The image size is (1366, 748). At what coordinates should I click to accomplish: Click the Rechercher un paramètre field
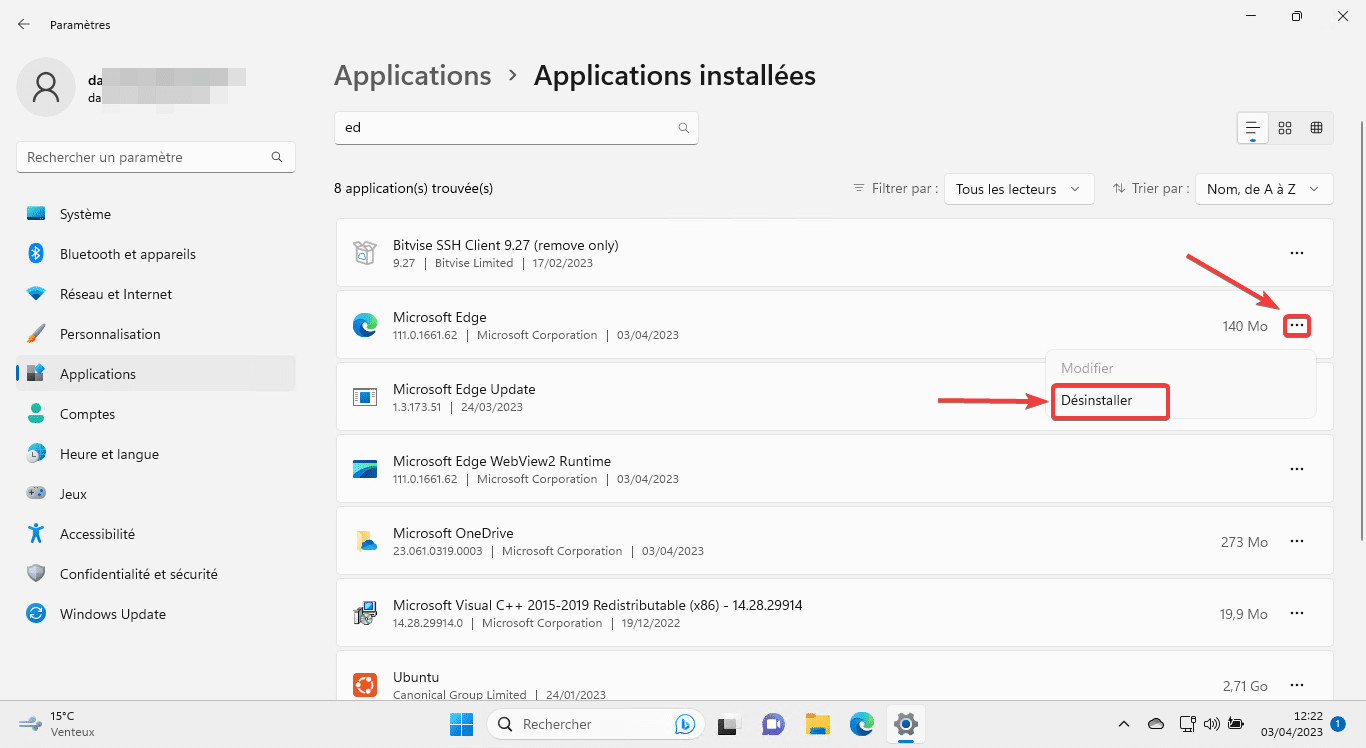[156, 157]
